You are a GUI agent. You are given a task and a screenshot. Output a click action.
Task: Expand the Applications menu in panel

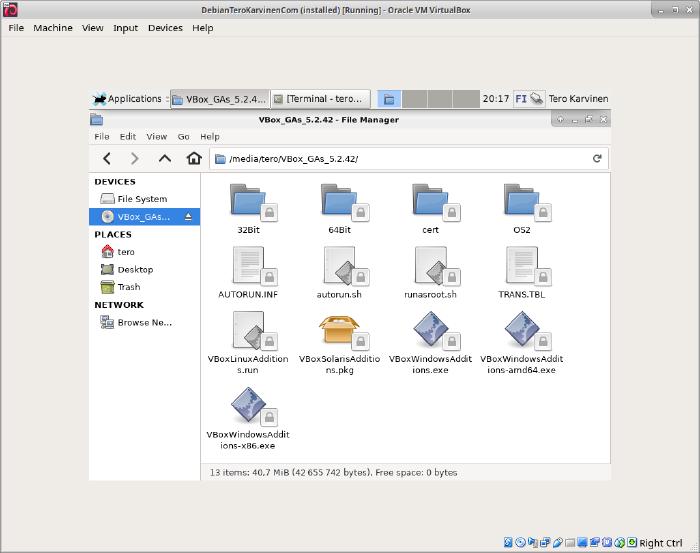point(128,99)
